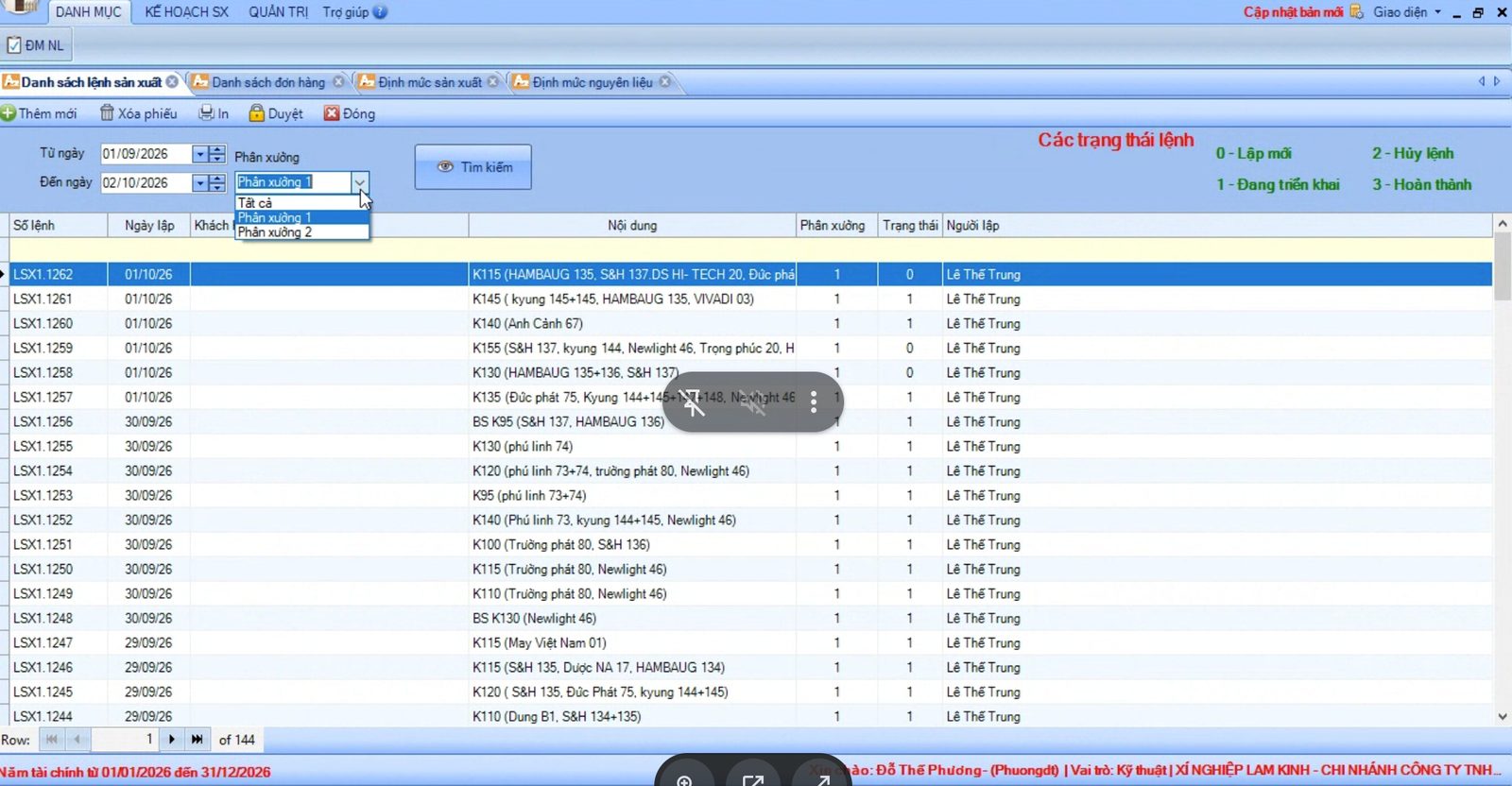The height and width of the screenshot is (786, 1512).
Task: Select the order row LSX1.1255
Action: pyautogui.click(x=751, y=447)
